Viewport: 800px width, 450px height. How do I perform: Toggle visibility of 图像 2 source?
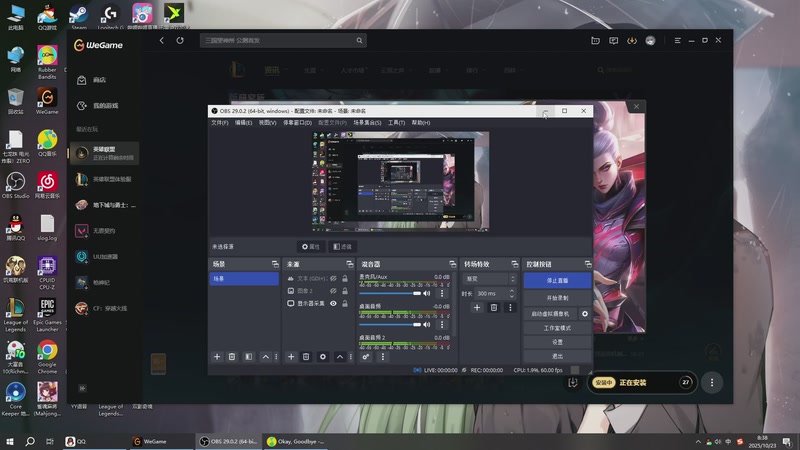point(333,291)
